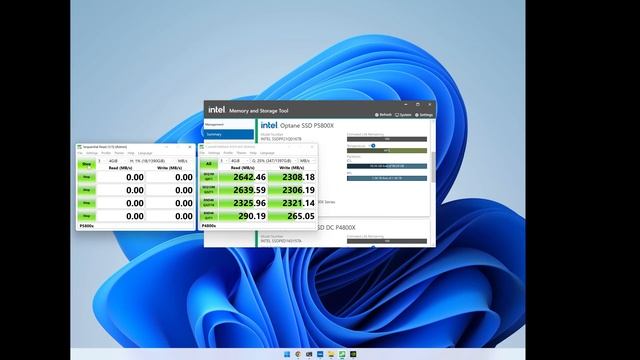Open the drive G: 25% dropdown in the P4800x window
Viewport: 640px width, 360px height.
(x=273, y=161)
